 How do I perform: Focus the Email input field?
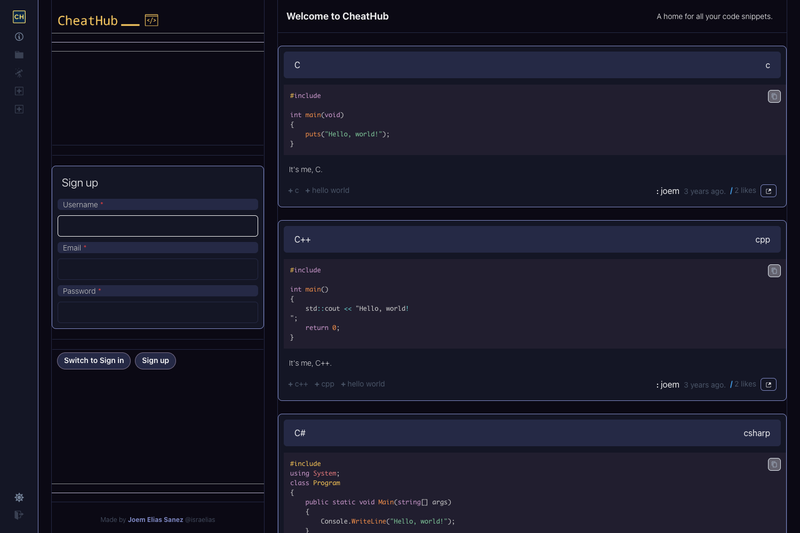158,269
